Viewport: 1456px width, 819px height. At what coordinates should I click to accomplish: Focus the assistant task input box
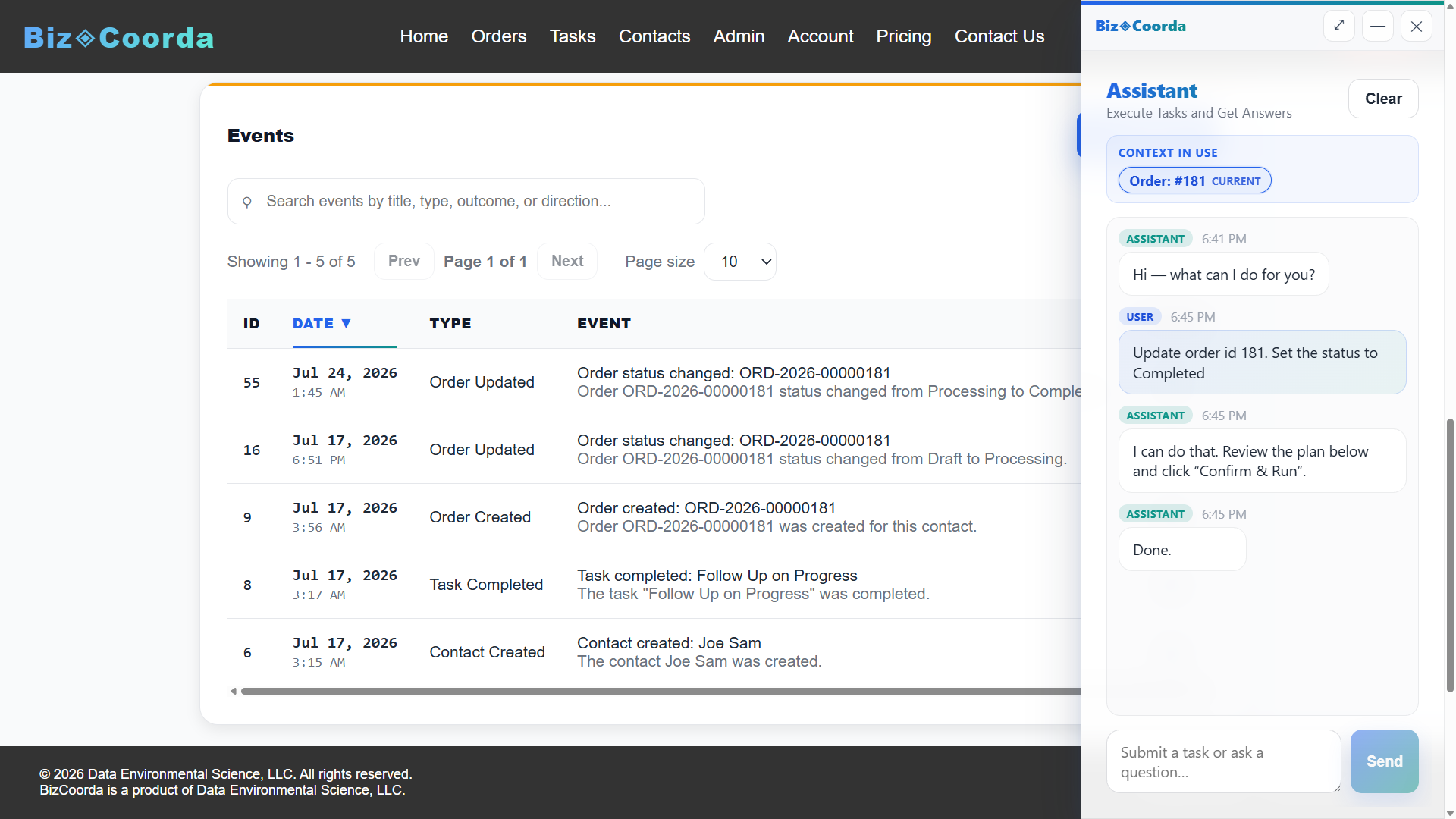[1223, 761]
